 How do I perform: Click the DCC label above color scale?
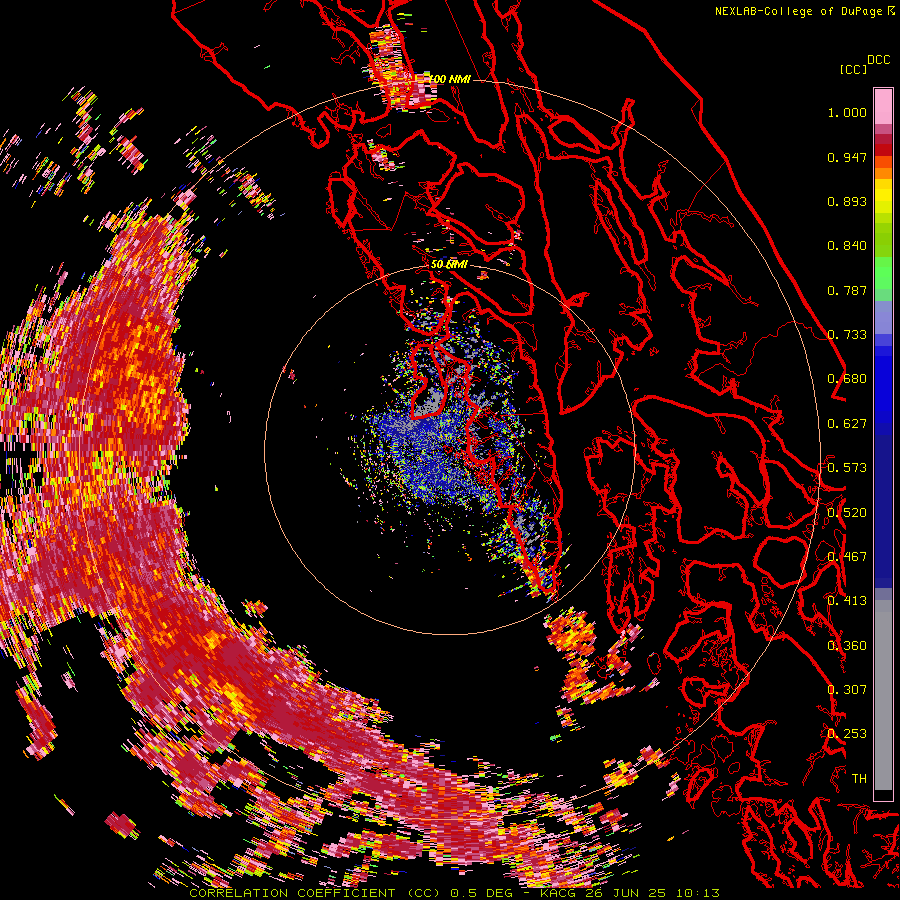coord(878,60)
